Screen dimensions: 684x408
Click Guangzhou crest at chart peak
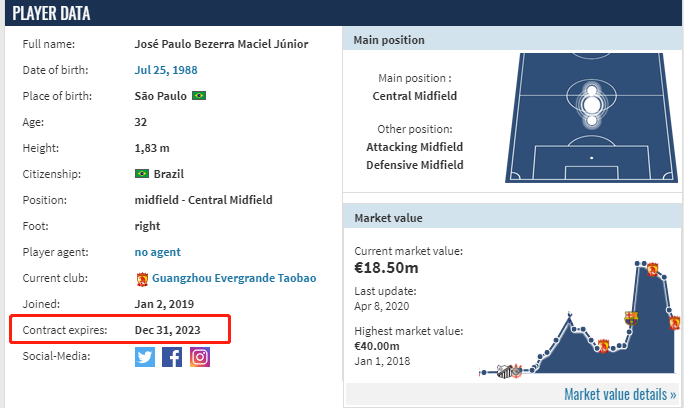[x=652, y=270]
